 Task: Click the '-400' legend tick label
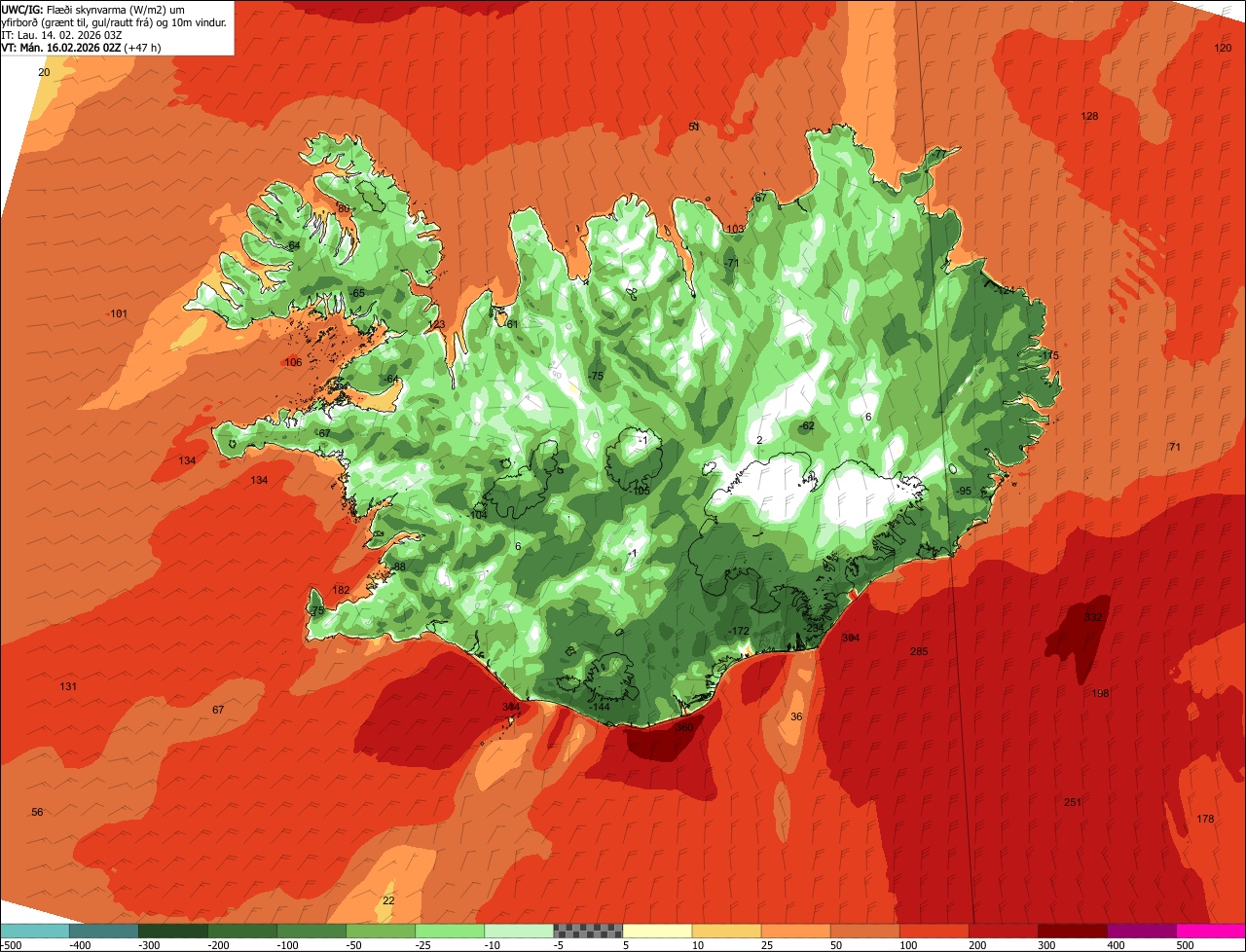pyautogui.click(x=81, y=944)
